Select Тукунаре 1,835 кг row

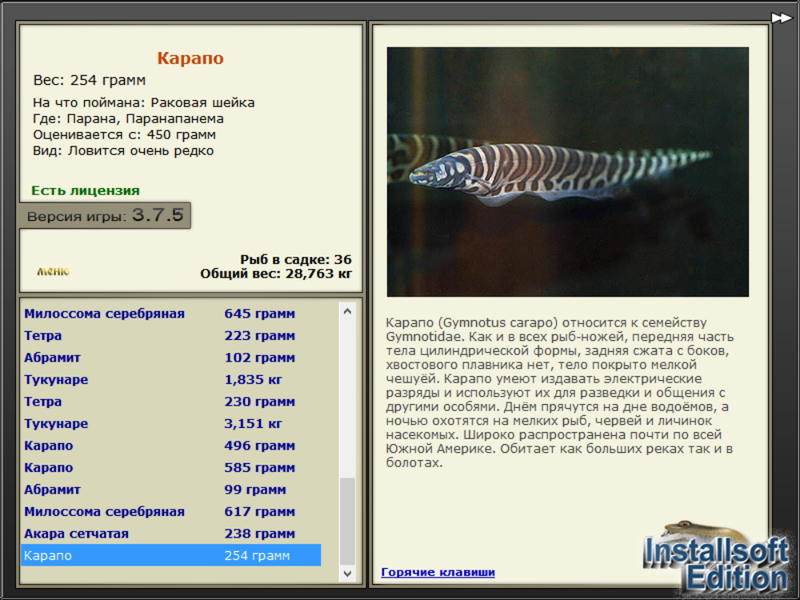tap(171, 379)
